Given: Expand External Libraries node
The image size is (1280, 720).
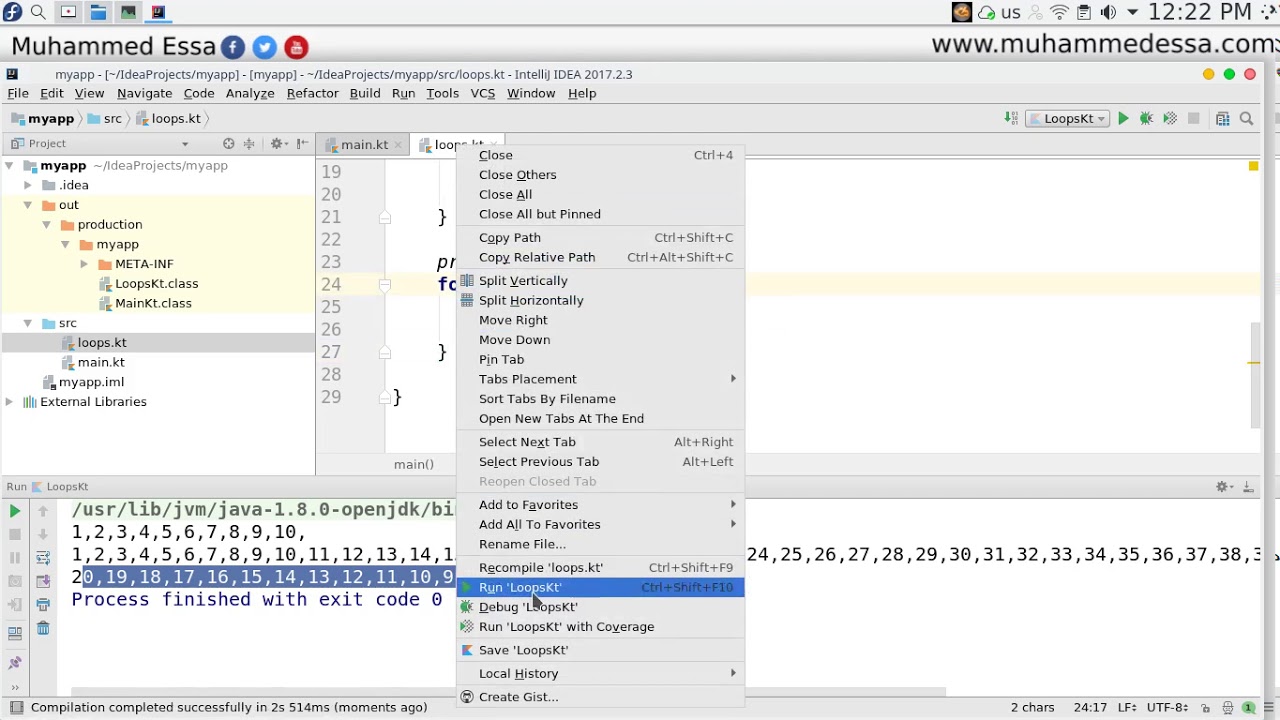Looking at the screenshot, I should pyautogui.click(x=9, y=402).
